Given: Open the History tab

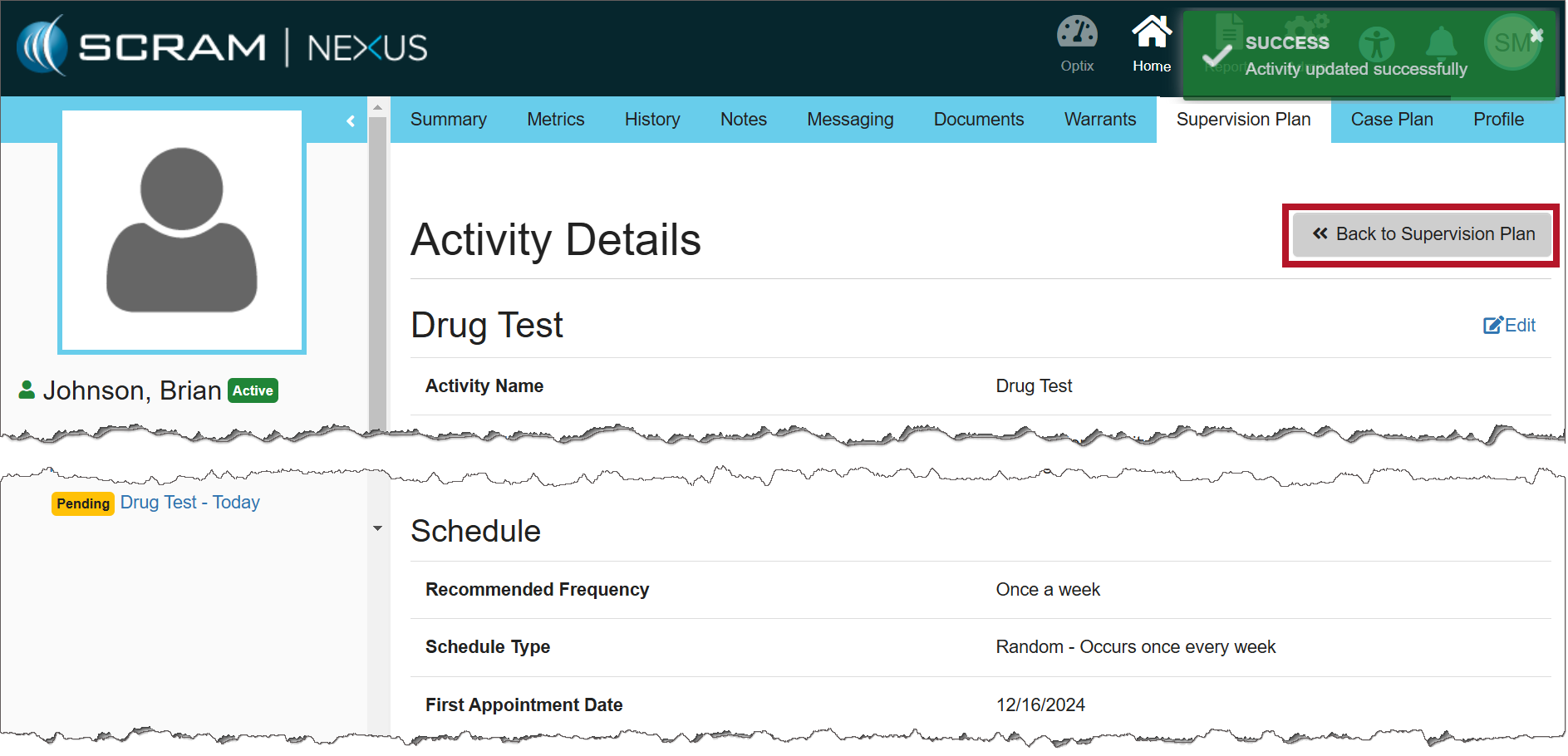Looking at the screenshot, I should coord(651,120).
